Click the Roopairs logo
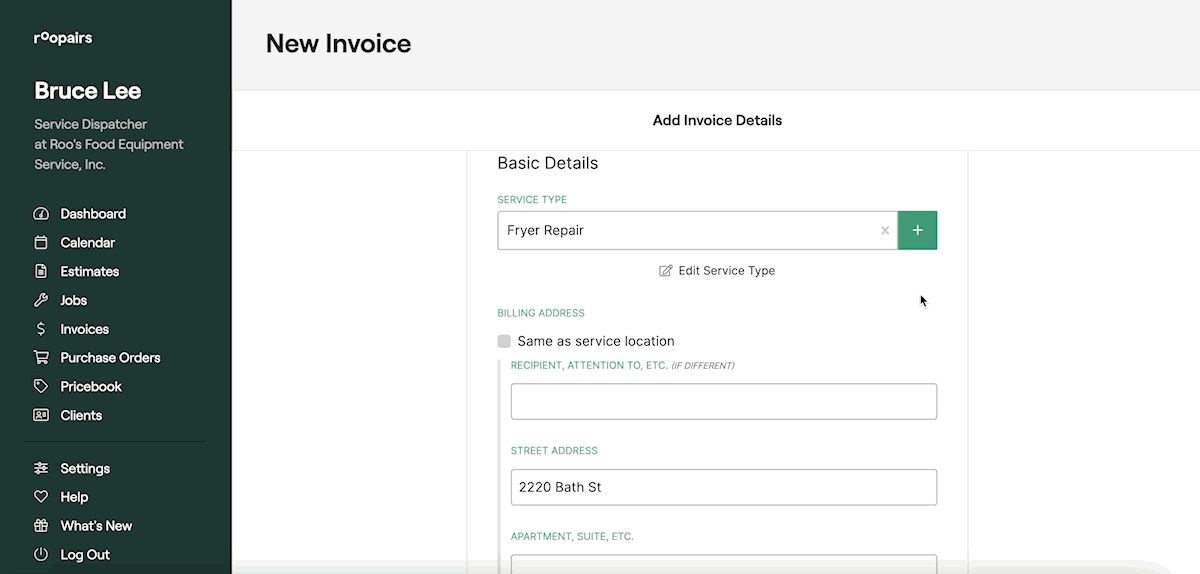This screenshot has height=574, width=1200. 63,39
